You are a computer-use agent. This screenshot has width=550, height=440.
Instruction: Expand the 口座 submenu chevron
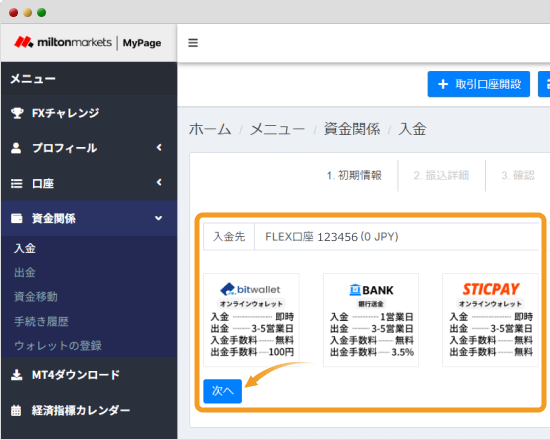(x=159, y=182)
